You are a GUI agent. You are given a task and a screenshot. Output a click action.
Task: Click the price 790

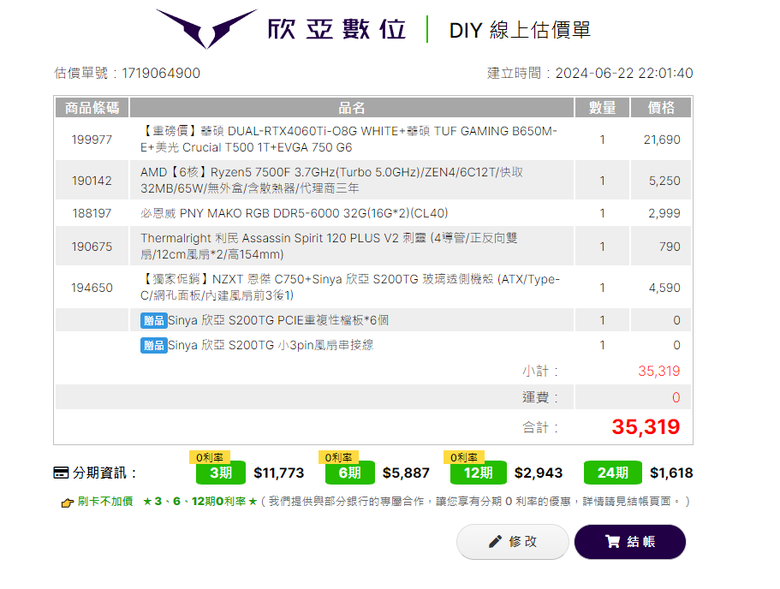tap(670, 247)
